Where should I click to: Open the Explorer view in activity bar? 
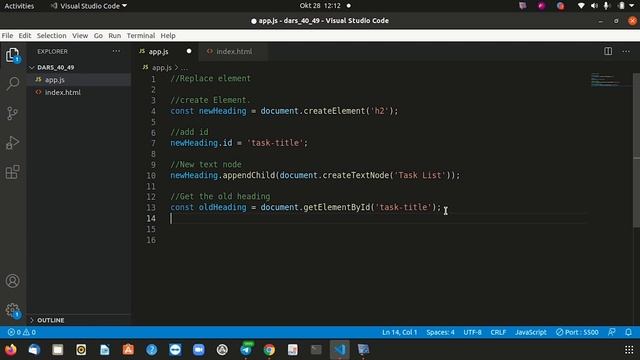click(12, 55)
